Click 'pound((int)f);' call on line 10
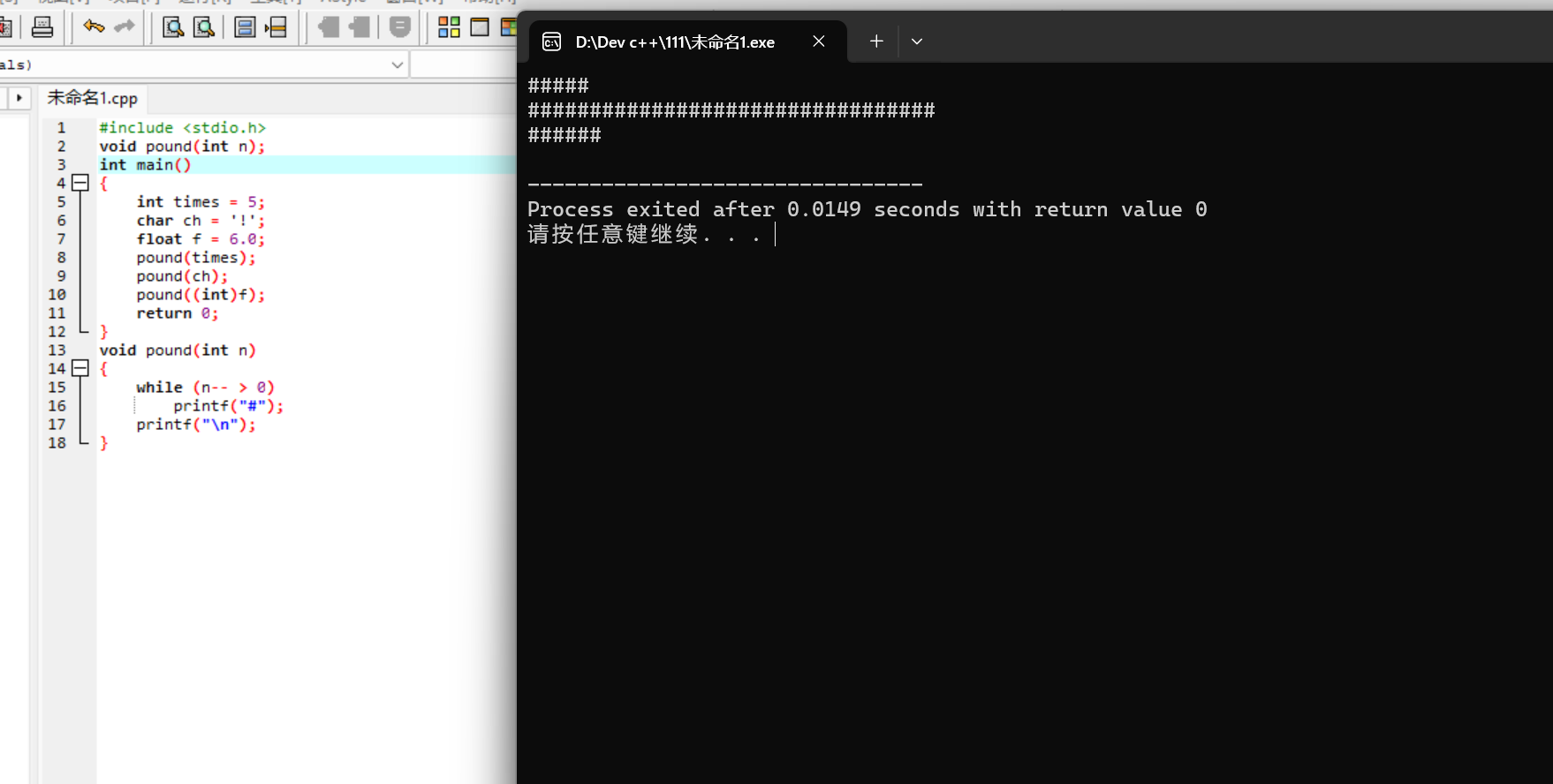This screenshot has width=1553, height=784. [x=201, y=295]
